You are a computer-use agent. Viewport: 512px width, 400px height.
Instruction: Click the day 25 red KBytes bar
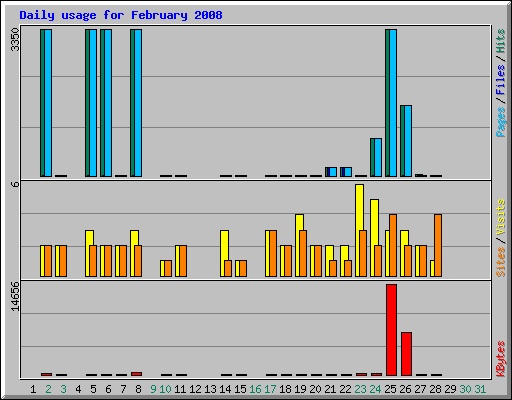391,330
